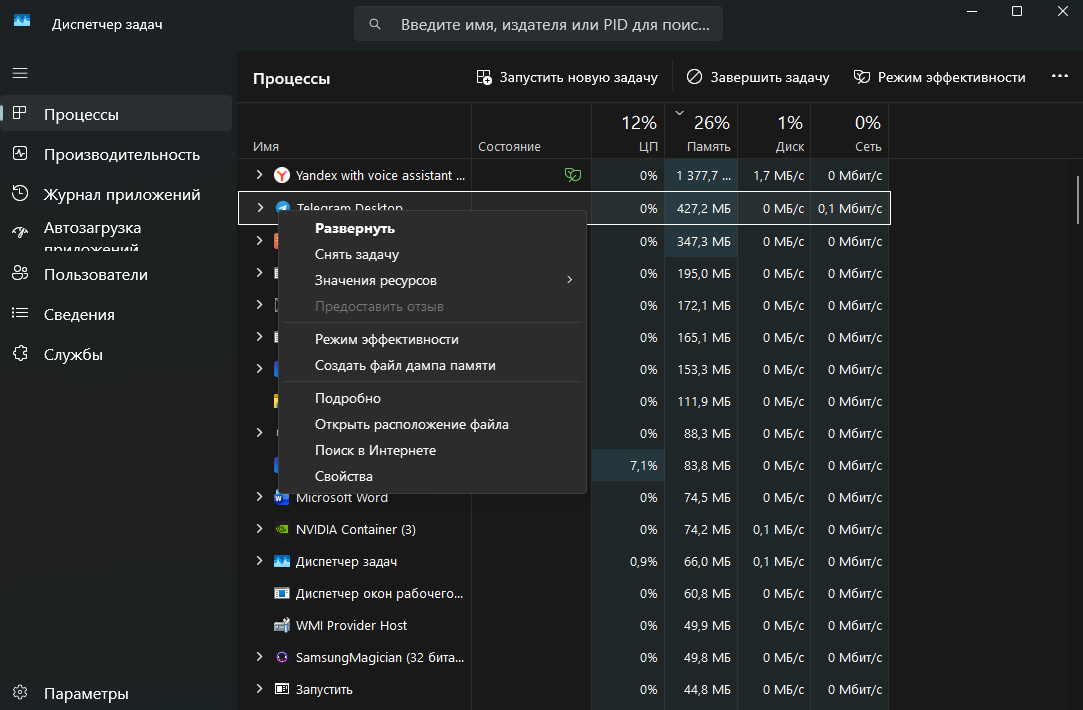Image resolution: width=1083 pixels, height=710 pixels.
Task: Go to Производительность page
Action: [x=116, y=154]
